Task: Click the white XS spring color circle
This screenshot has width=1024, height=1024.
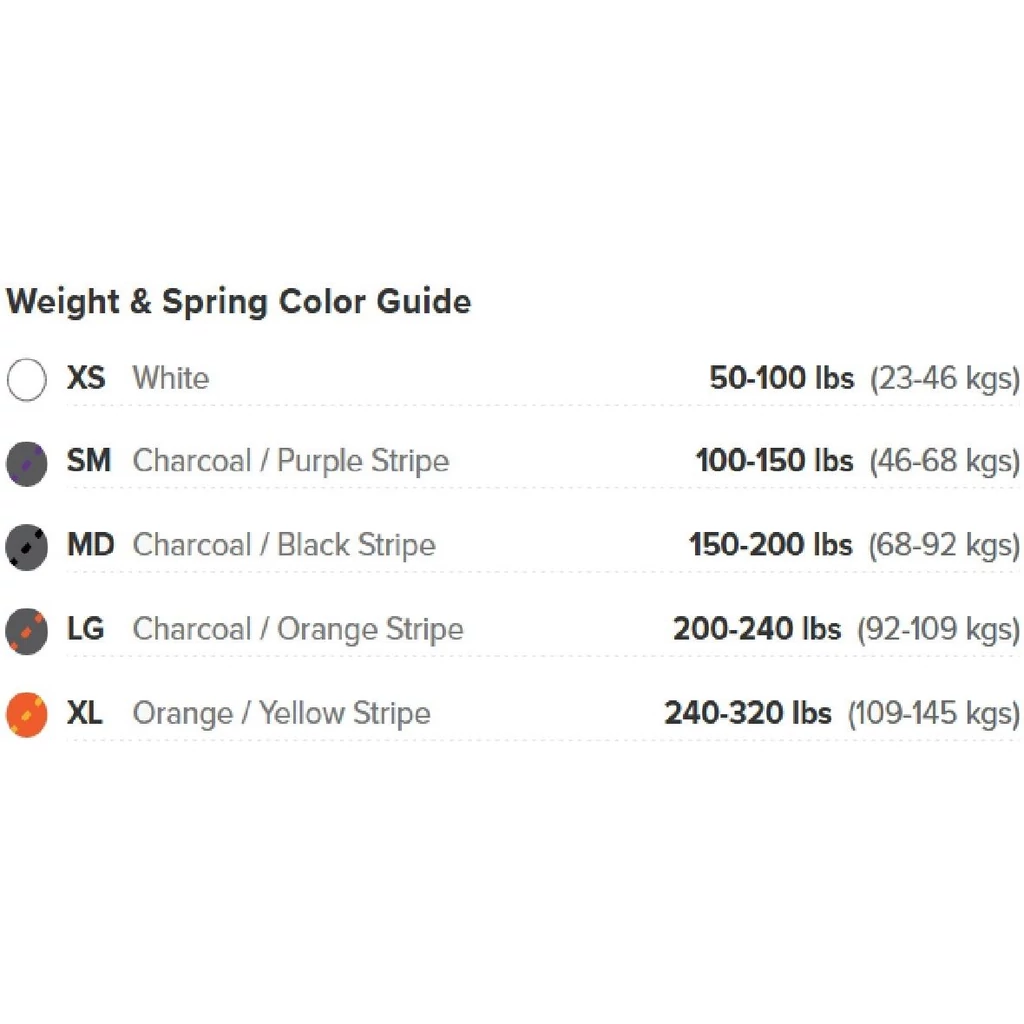Action: 26,380
